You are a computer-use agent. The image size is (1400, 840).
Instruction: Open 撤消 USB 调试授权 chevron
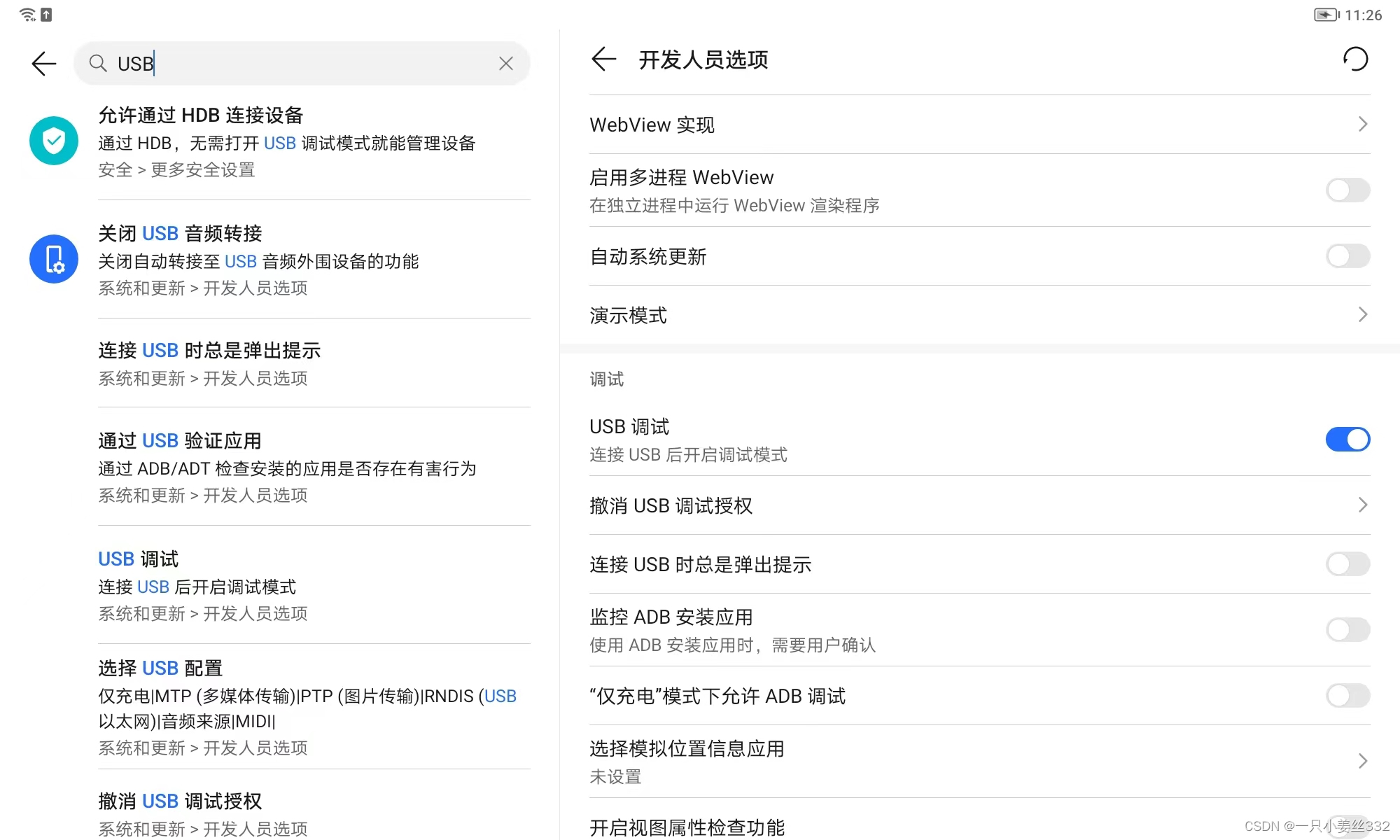point(1362,505)
